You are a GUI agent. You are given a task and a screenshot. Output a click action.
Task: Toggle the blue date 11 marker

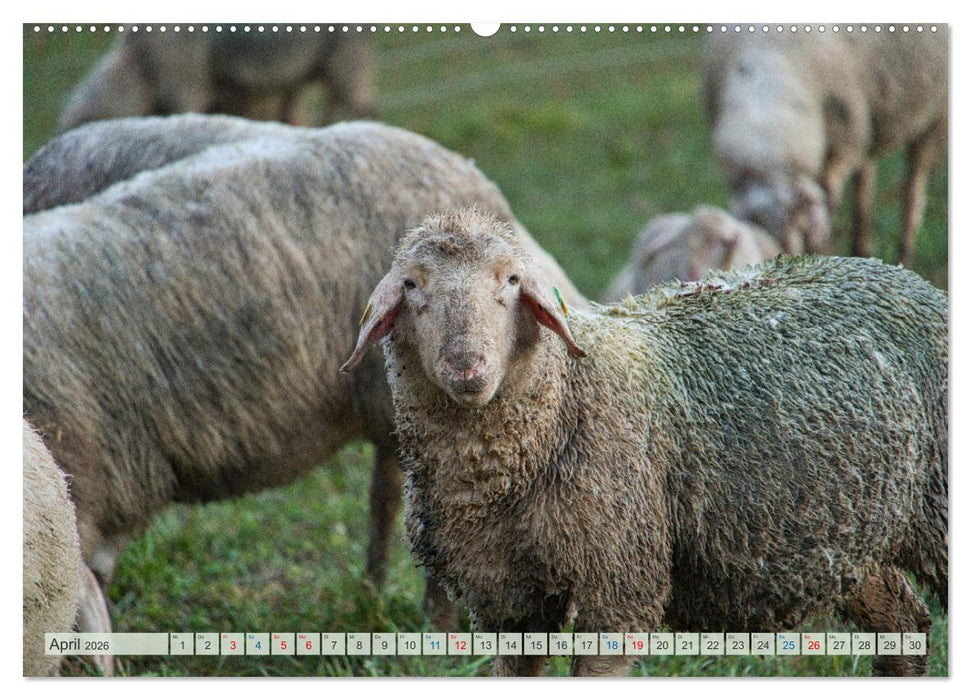click(433, 647)
